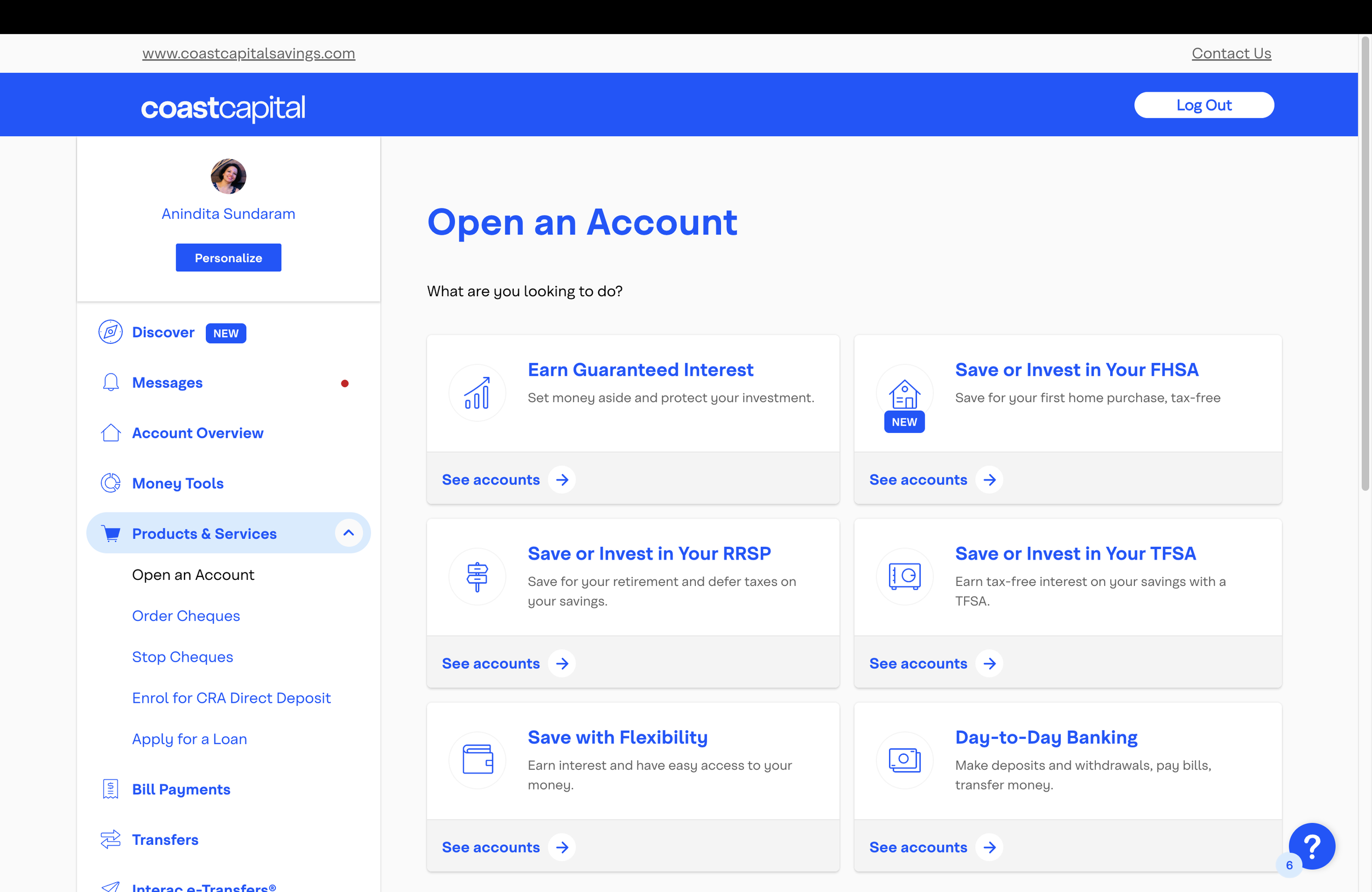Open the help question mark bubble
The height and width of the screenshot is (892, 1372).
pos(1312,846)
